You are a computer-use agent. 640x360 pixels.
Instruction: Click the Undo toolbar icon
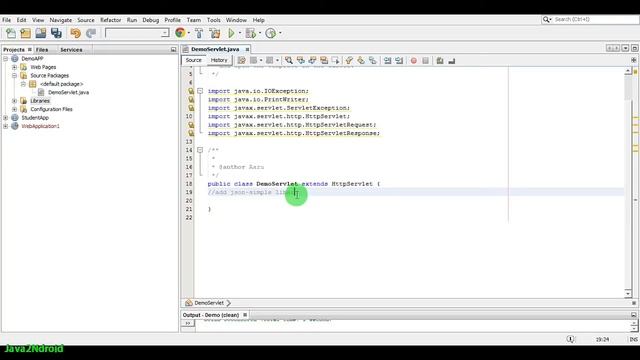pos(76,33)
